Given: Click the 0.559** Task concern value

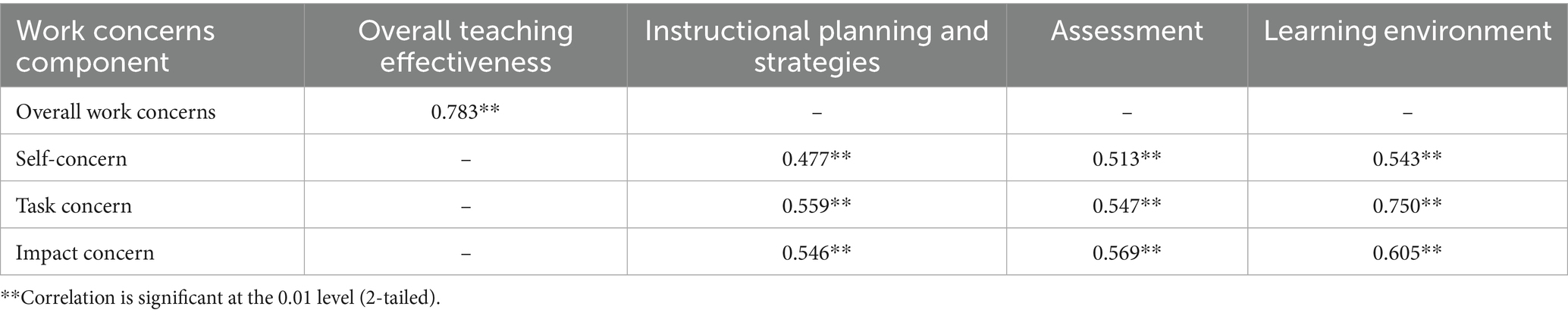Looking at the screenshot, I should [x=817, y=205].
